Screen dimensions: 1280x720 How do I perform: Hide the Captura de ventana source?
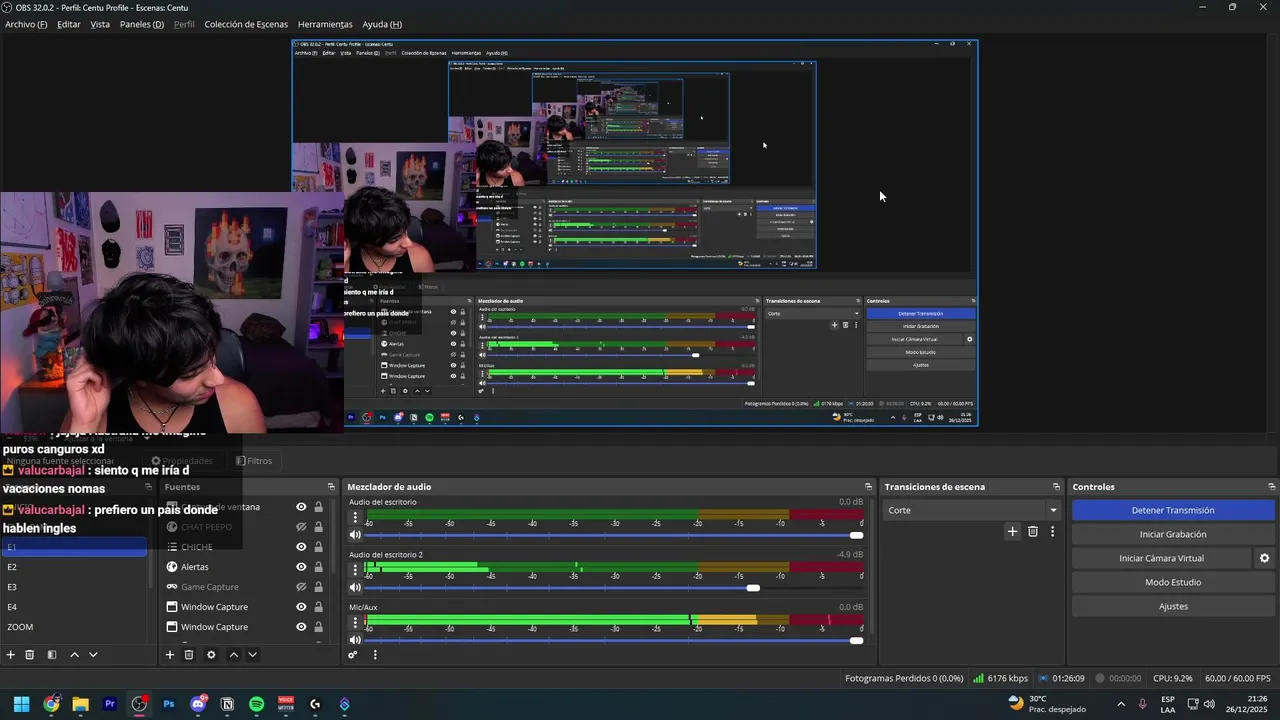click(301, 507)
